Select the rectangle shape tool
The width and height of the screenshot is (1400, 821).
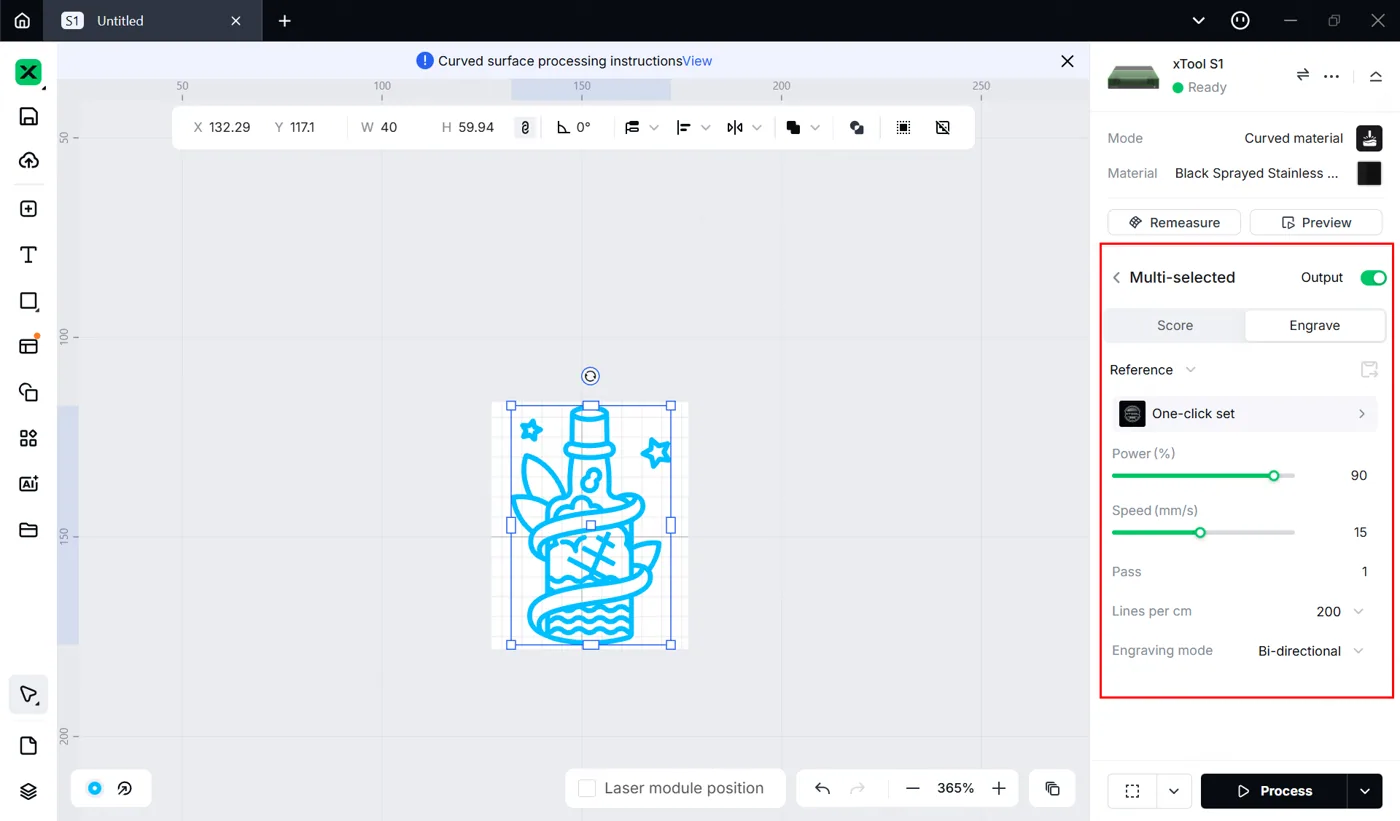28,301
